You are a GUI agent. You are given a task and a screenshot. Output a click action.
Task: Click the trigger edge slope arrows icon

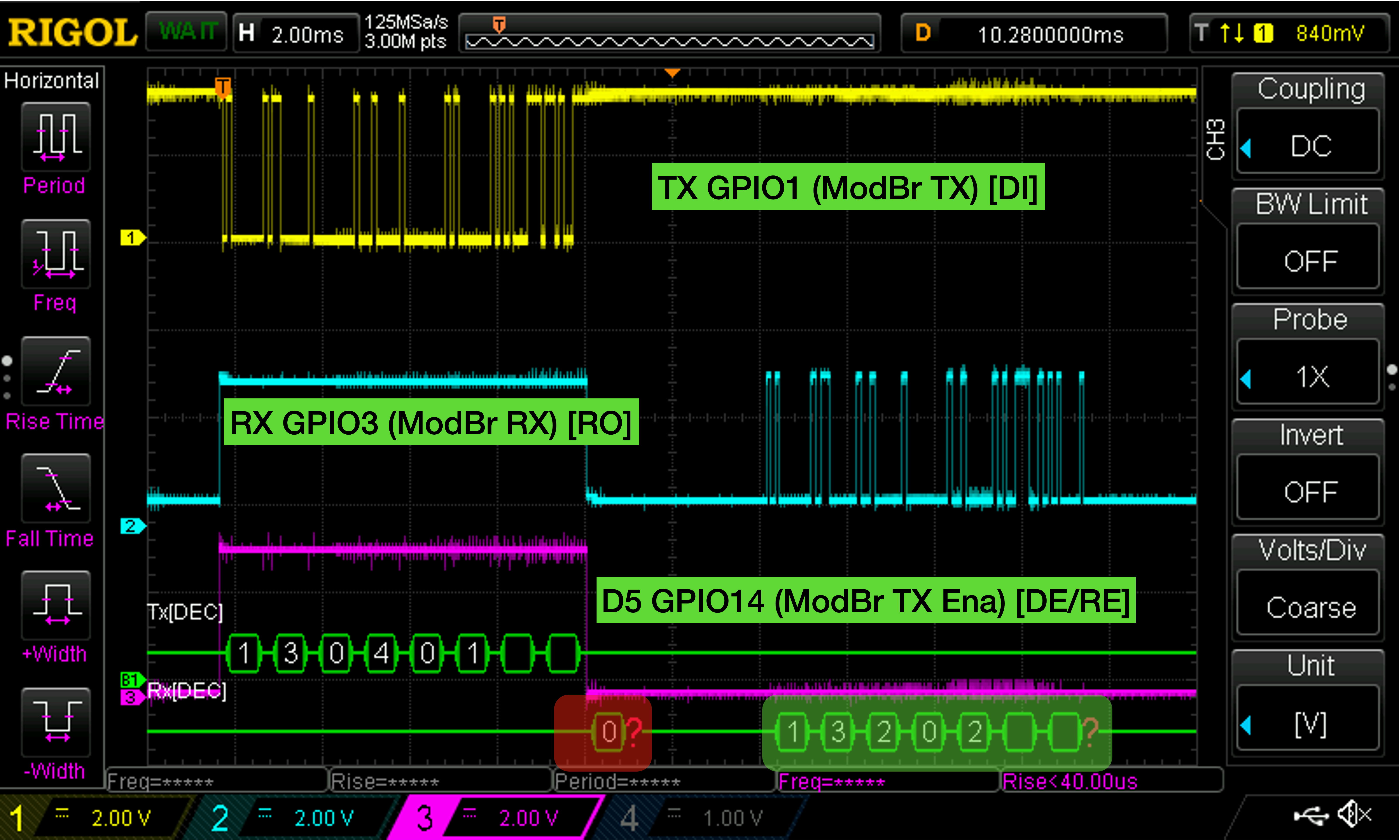click(x=1232, y=33)
